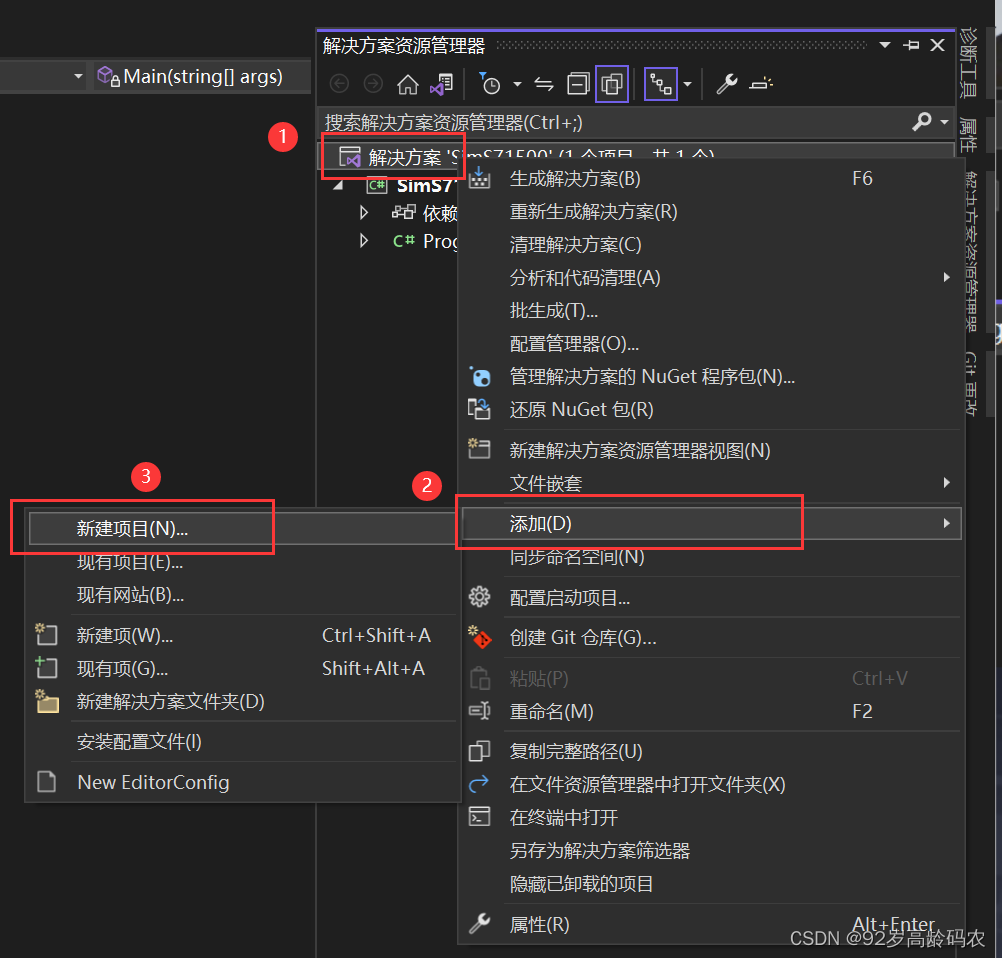Image resolution: width=1002 pixels, height=958 pixels.
Task: Open the Main(string[] args) member dropdown
Action: [x=201, y=77]
